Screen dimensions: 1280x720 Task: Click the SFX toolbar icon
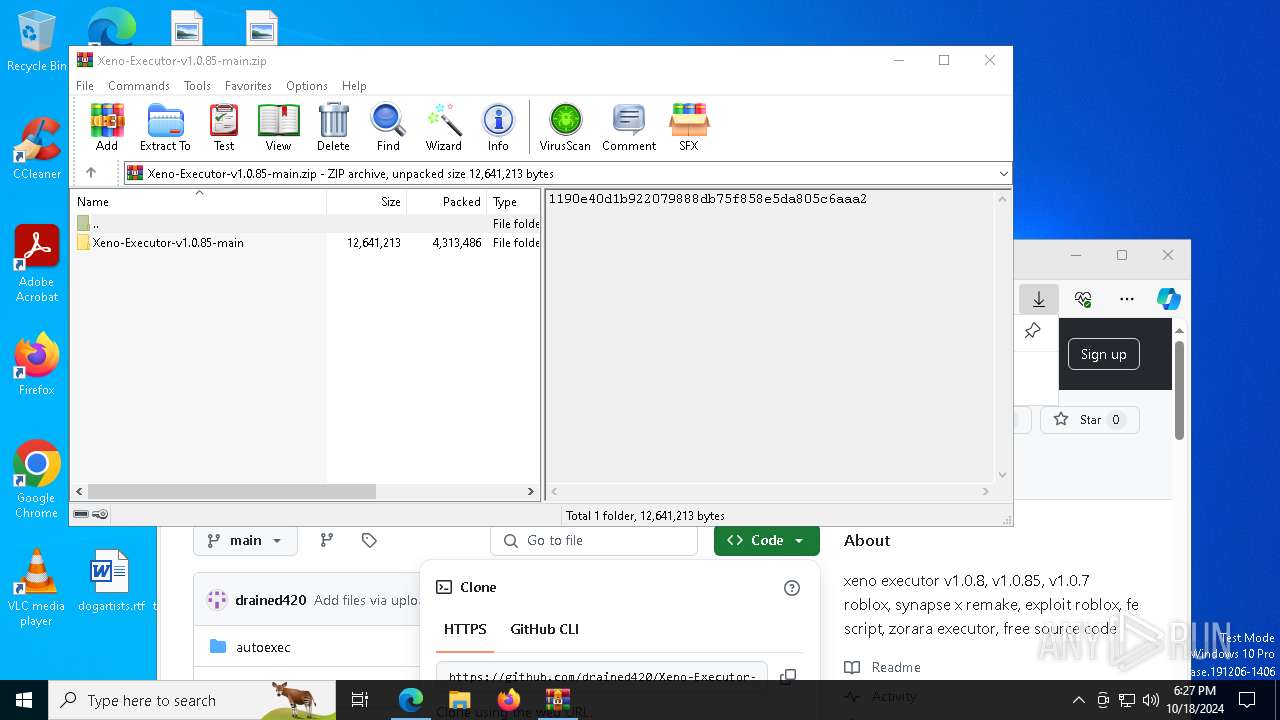click(689, 127)
